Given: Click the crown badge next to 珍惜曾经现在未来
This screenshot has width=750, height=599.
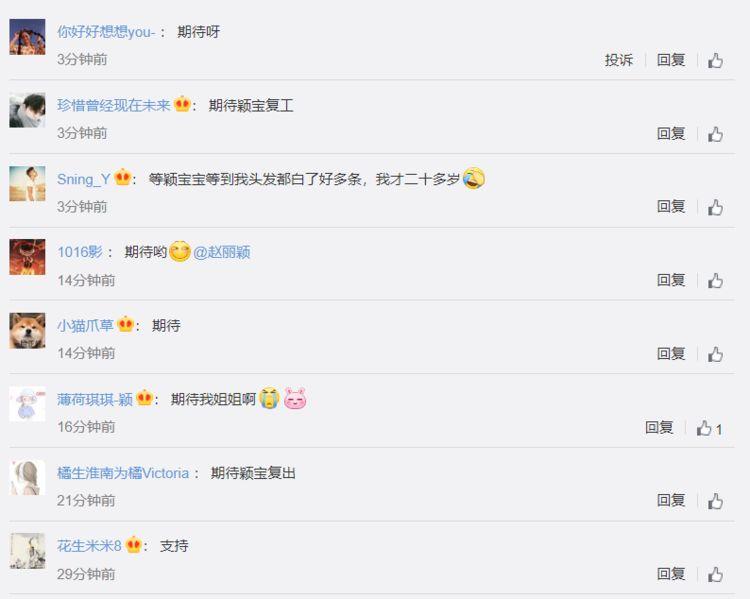Looking at the screenshot, I should click(182, 104).
